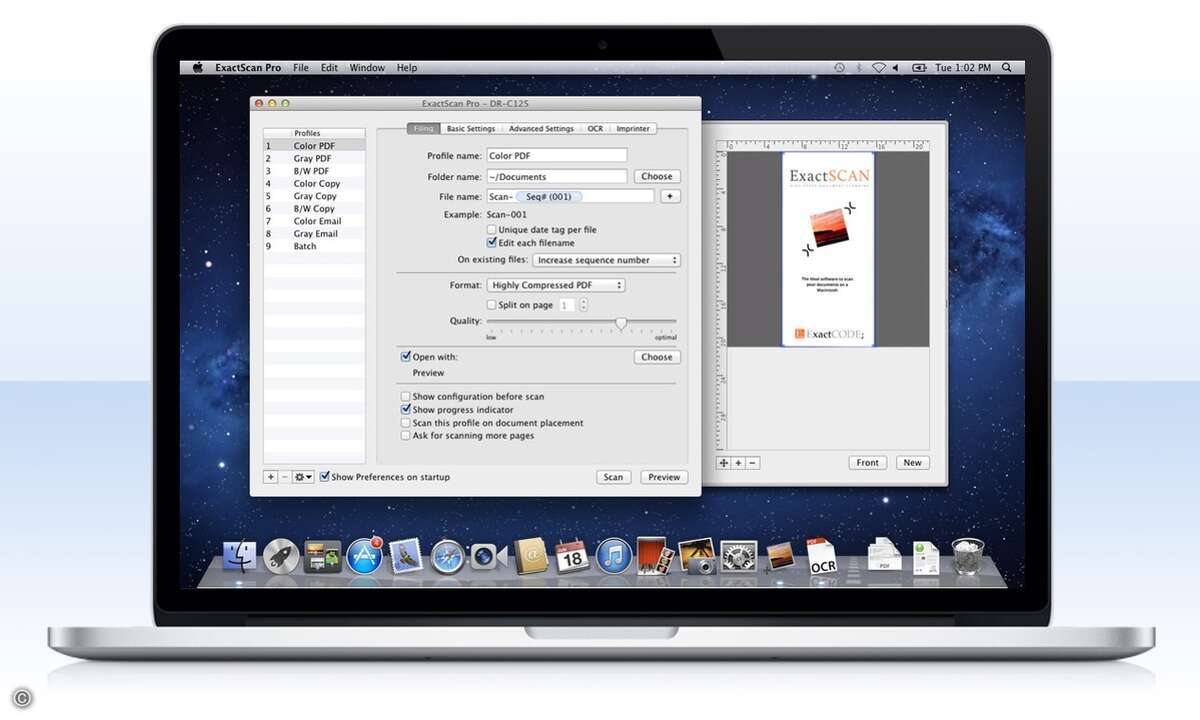Open the Contacts address book in the Dock
This screenshot has width=1200, height=720.
click(531, 555)
